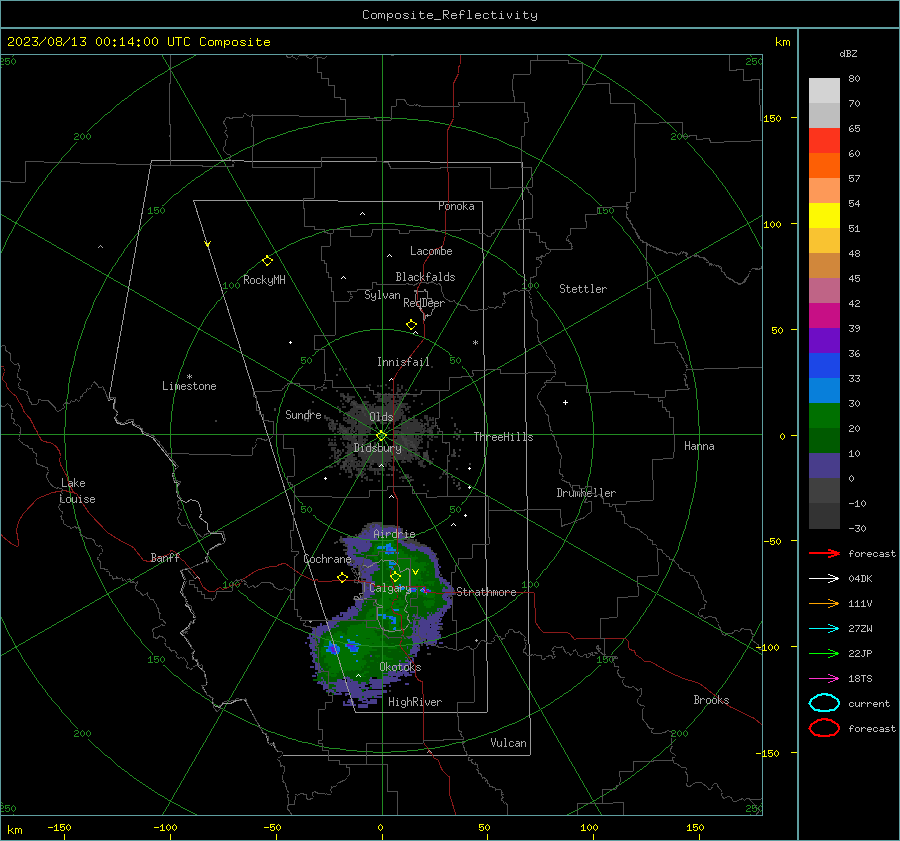Click the HighRiver city label
Screen dimensions: 900x841
(x=415, y=702)
